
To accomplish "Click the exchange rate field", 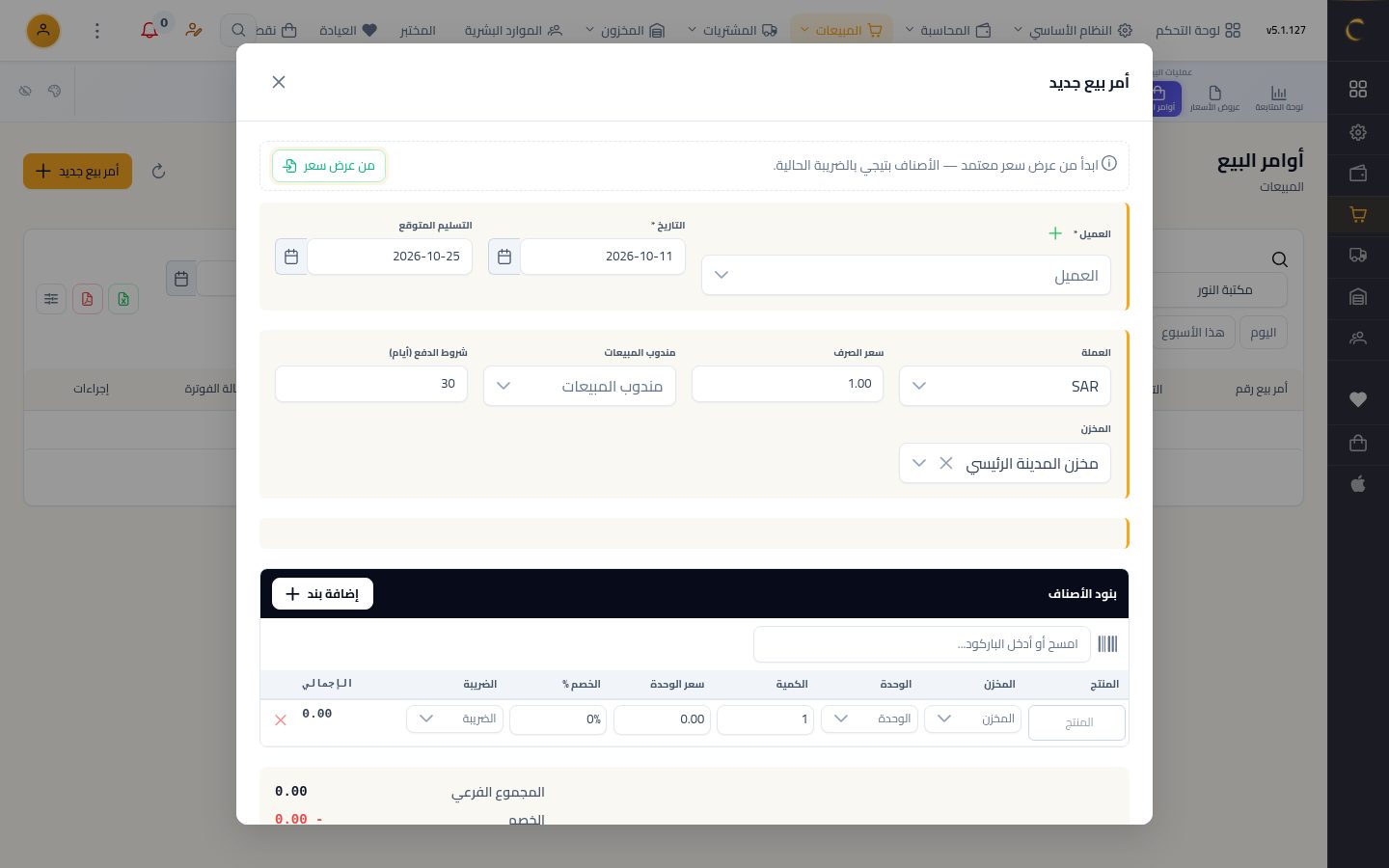I will [x=787, y=384].
